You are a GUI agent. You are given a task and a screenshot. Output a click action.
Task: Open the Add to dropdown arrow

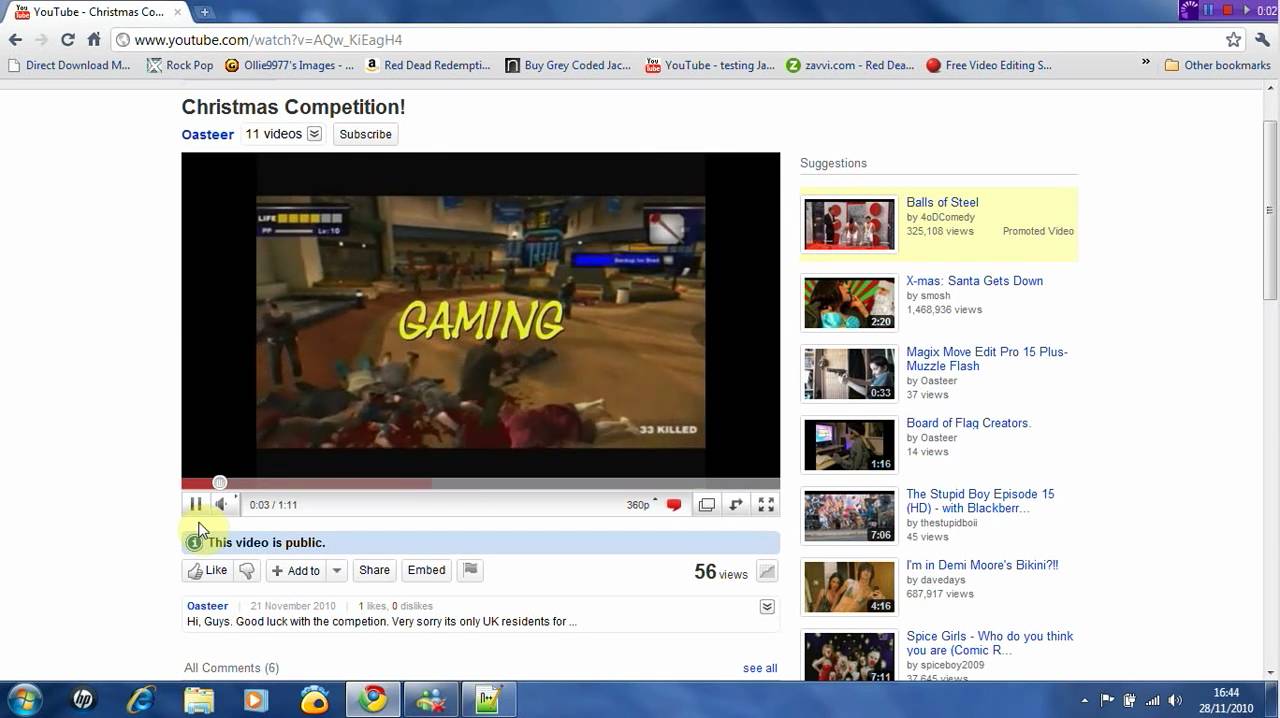tap(337, 571)
